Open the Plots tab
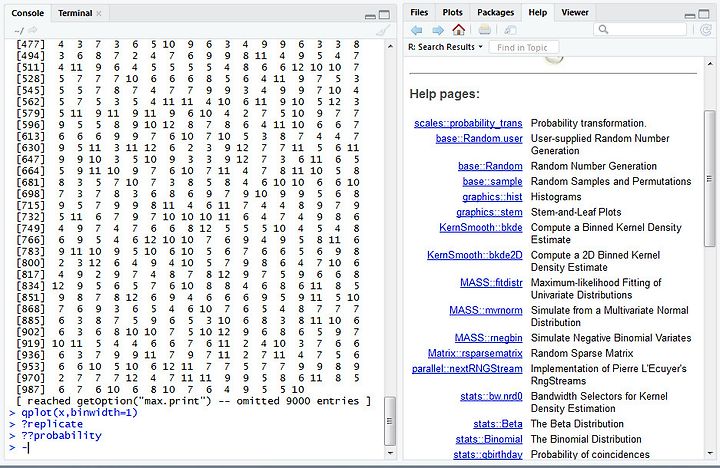Image resolution: width=720 pixels, height=468 pixels. pos(452,12)
